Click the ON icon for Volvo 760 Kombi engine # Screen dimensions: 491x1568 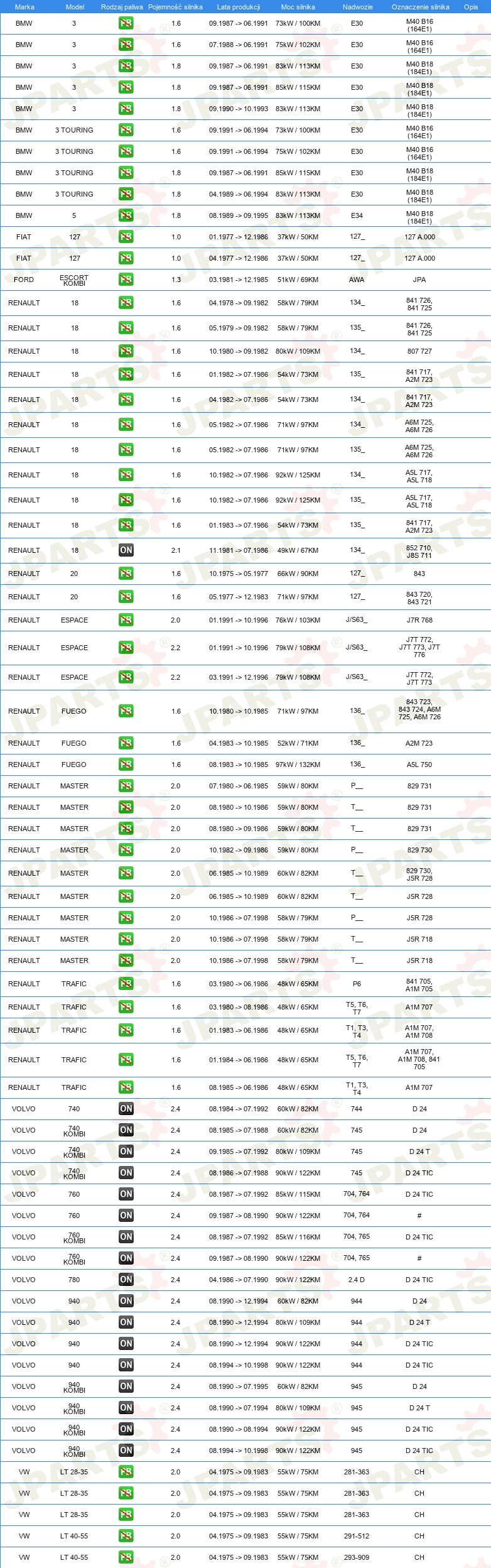pyautogui.click(x=126, y=1258)
